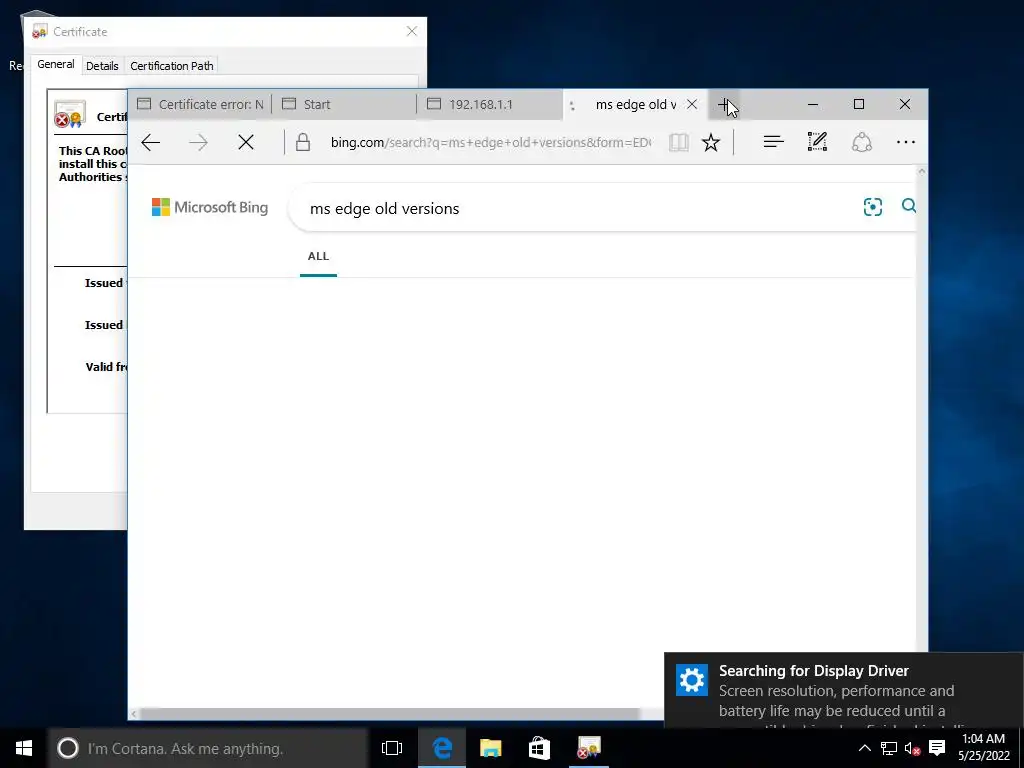The image size is (1024, 768).
Task: Open Details tab in Certificate window
Action: pyautogui.click(x=102, y=66)
